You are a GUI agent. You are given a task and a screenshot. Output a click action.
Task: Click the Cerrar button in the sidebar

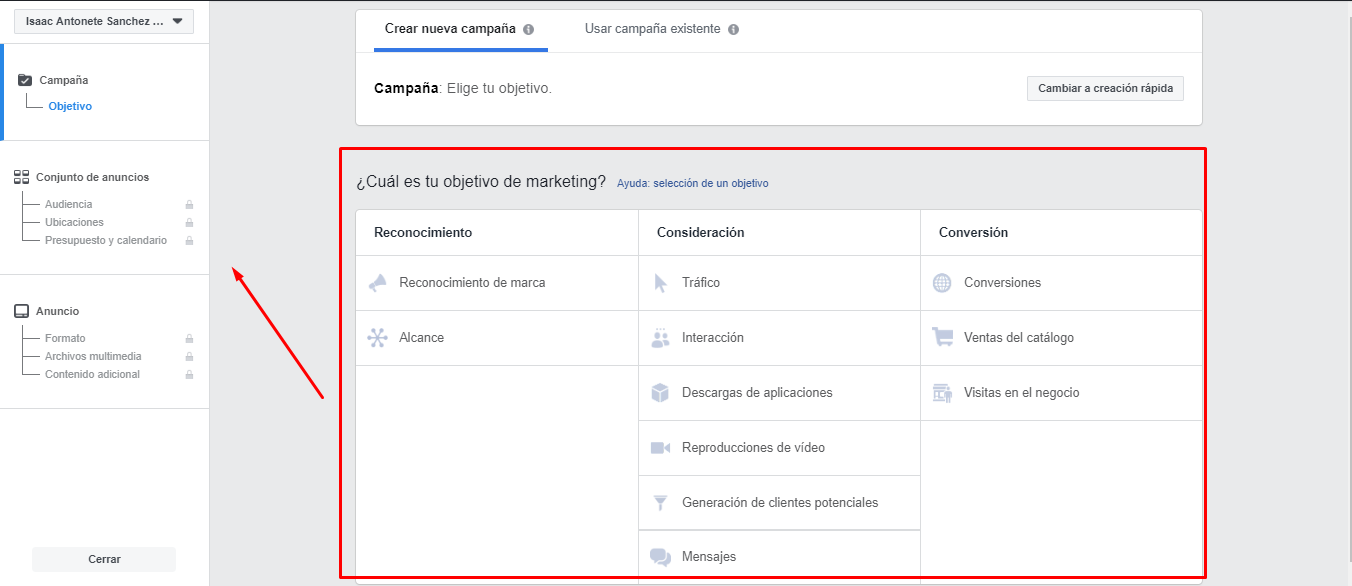point(104,559)
